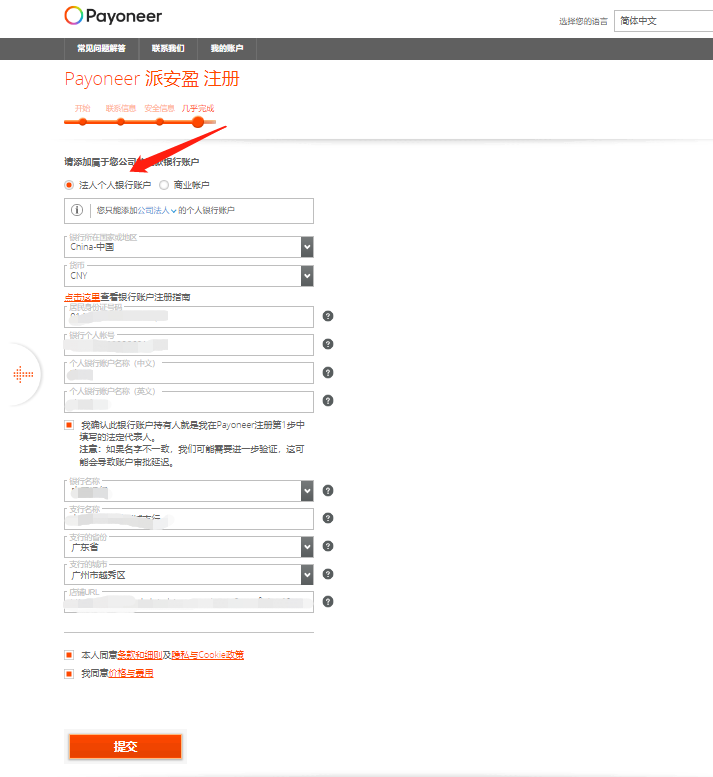Click the 个人银行账户名称（英文）input field
This screenshot has height=777, width=713.
[189, 402]
